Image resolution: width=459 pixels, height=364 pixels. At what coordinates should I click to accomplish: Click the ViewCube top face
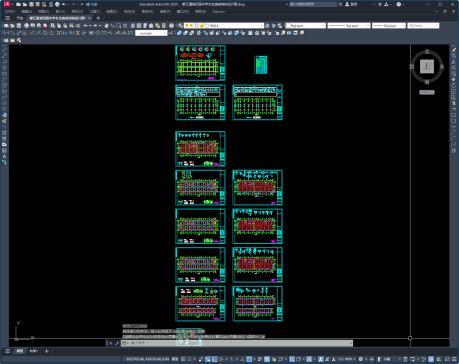point(427,66)
